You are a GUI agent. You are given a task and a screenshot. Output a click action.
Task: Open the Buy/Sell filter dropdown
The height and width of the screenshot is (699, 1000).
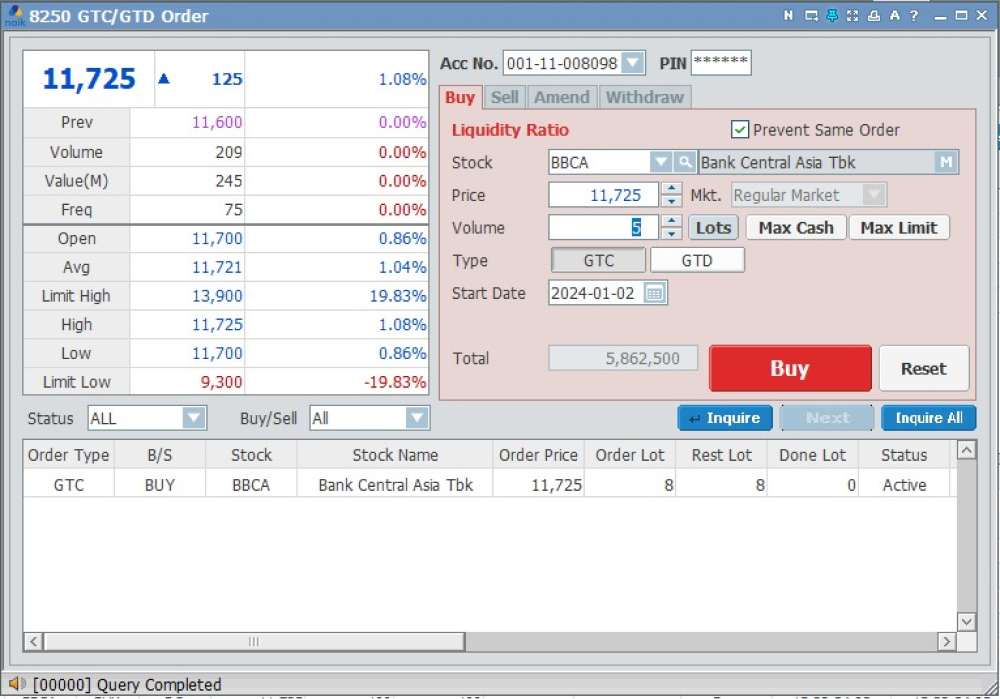pos(417,418)
